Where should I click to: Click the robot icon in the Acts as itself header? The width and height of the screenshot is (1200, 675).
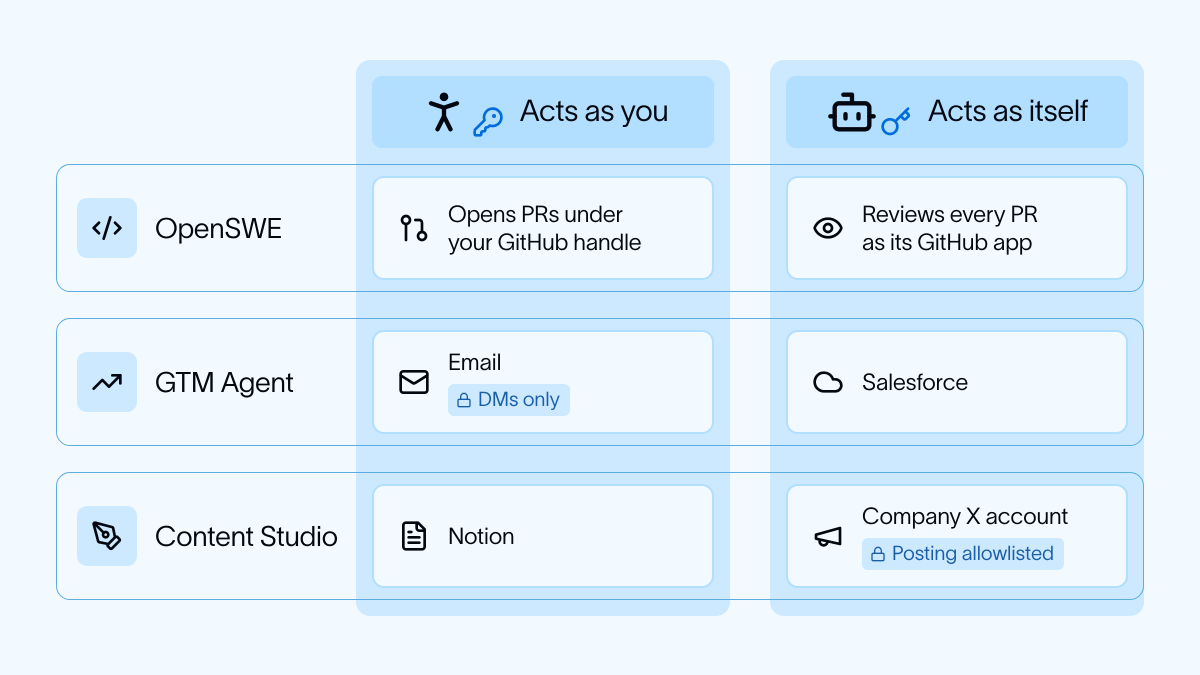(x=852, y=112)
